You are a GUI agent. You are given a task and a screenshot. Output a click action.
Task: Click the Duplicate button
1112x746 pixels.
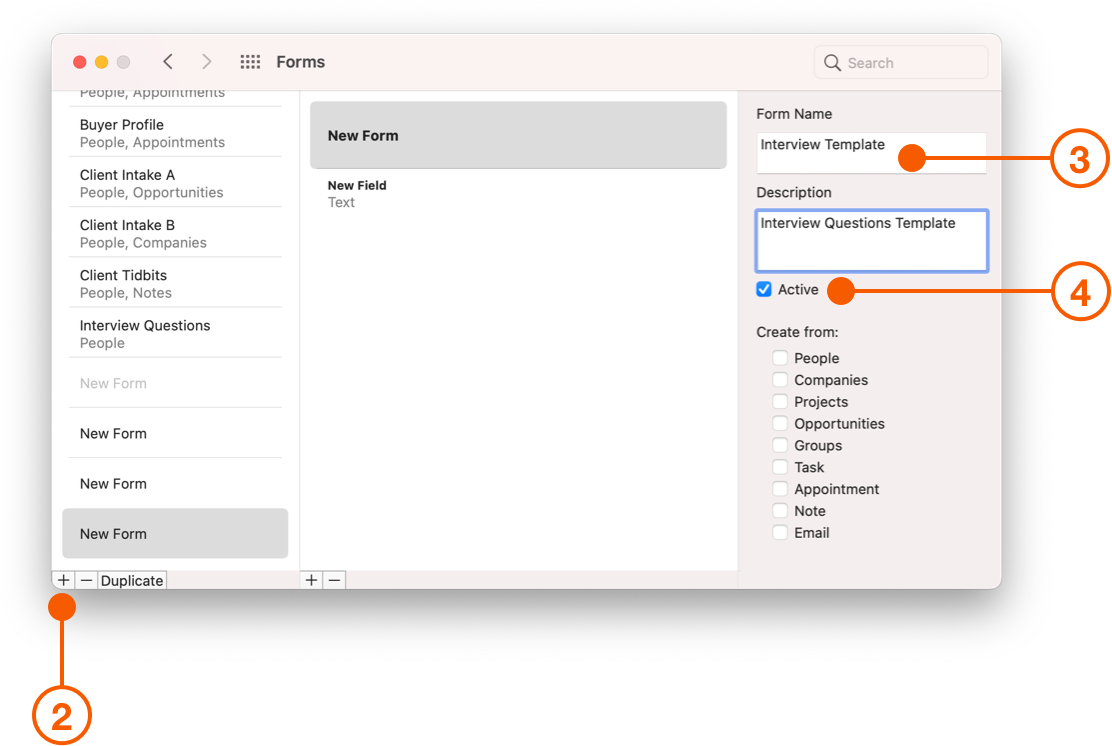tap(132, 580)
